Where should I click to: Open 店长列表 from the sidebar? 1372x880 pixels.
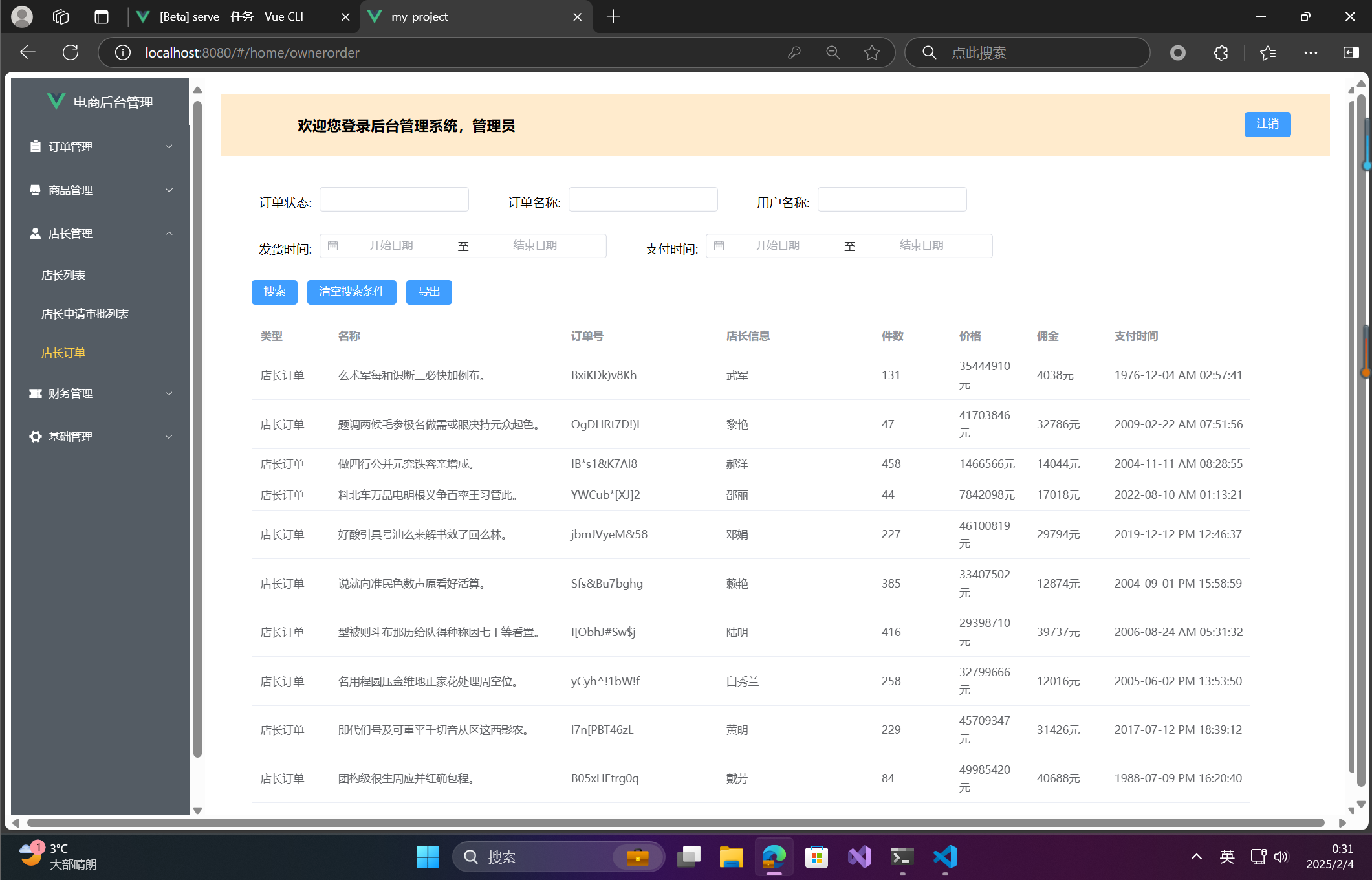tap(63, 274)
